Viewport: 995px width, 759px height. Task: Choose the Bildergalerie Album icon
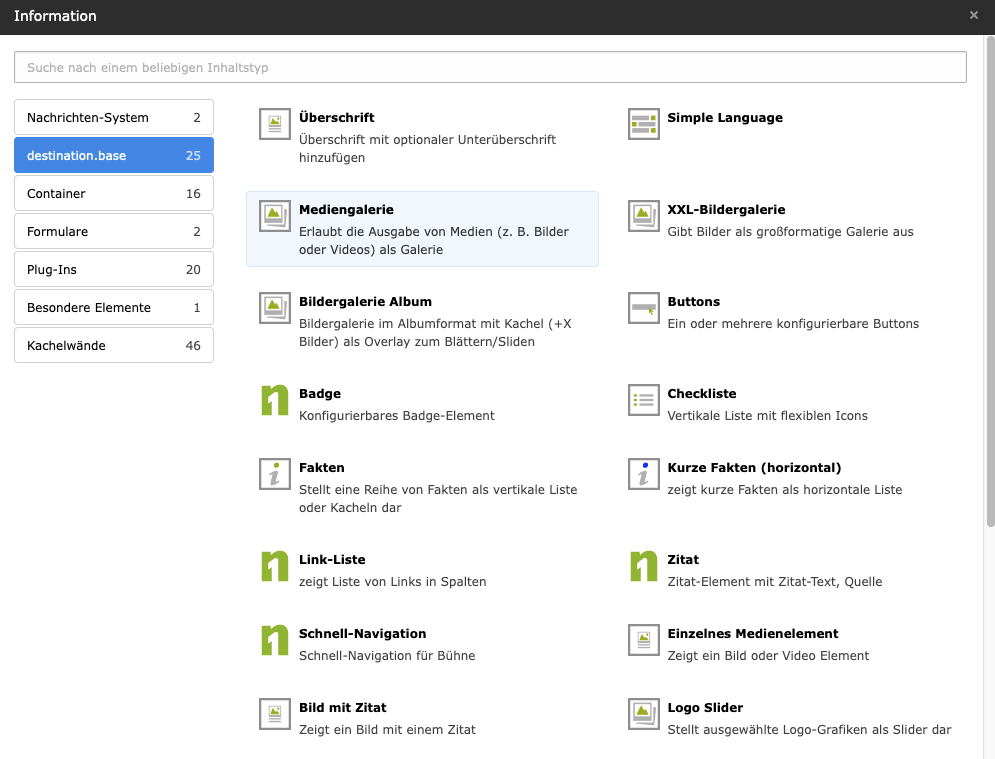(x=275, y=308)
